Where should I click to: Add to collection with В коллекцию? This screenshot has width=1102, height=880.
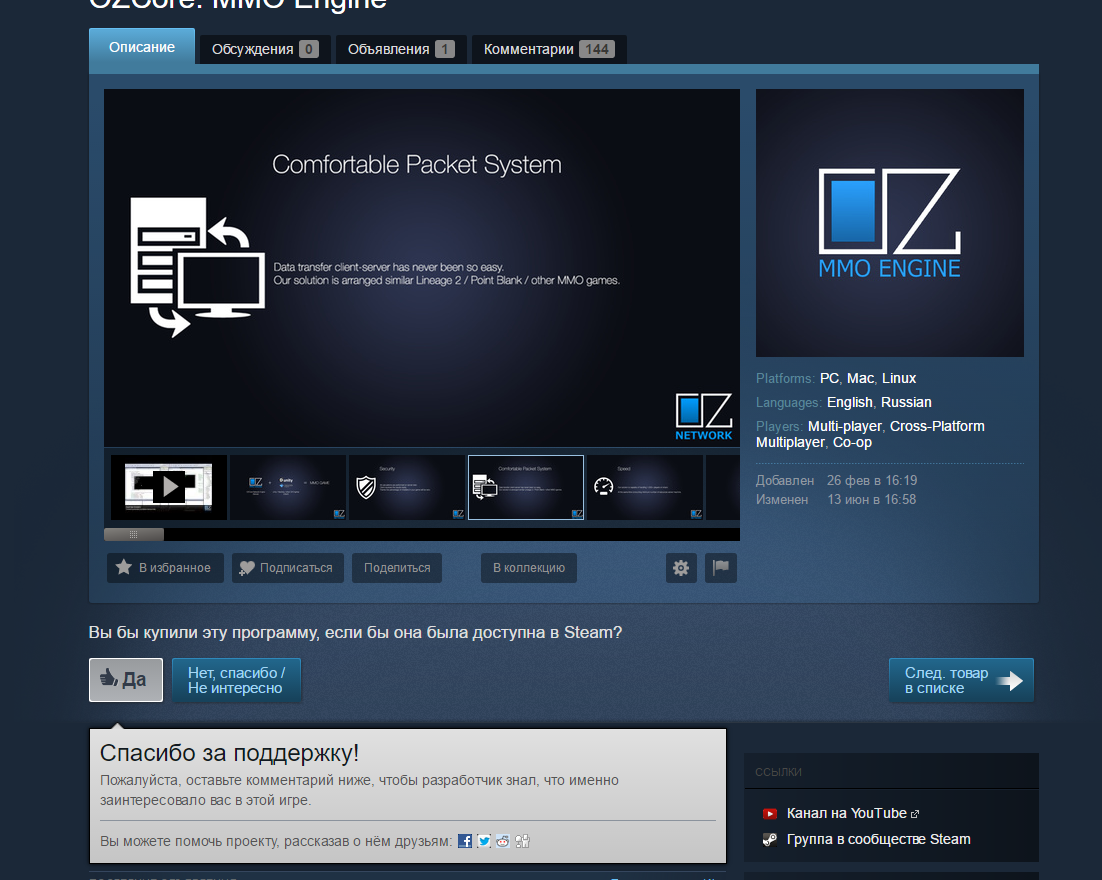[529, 568]
